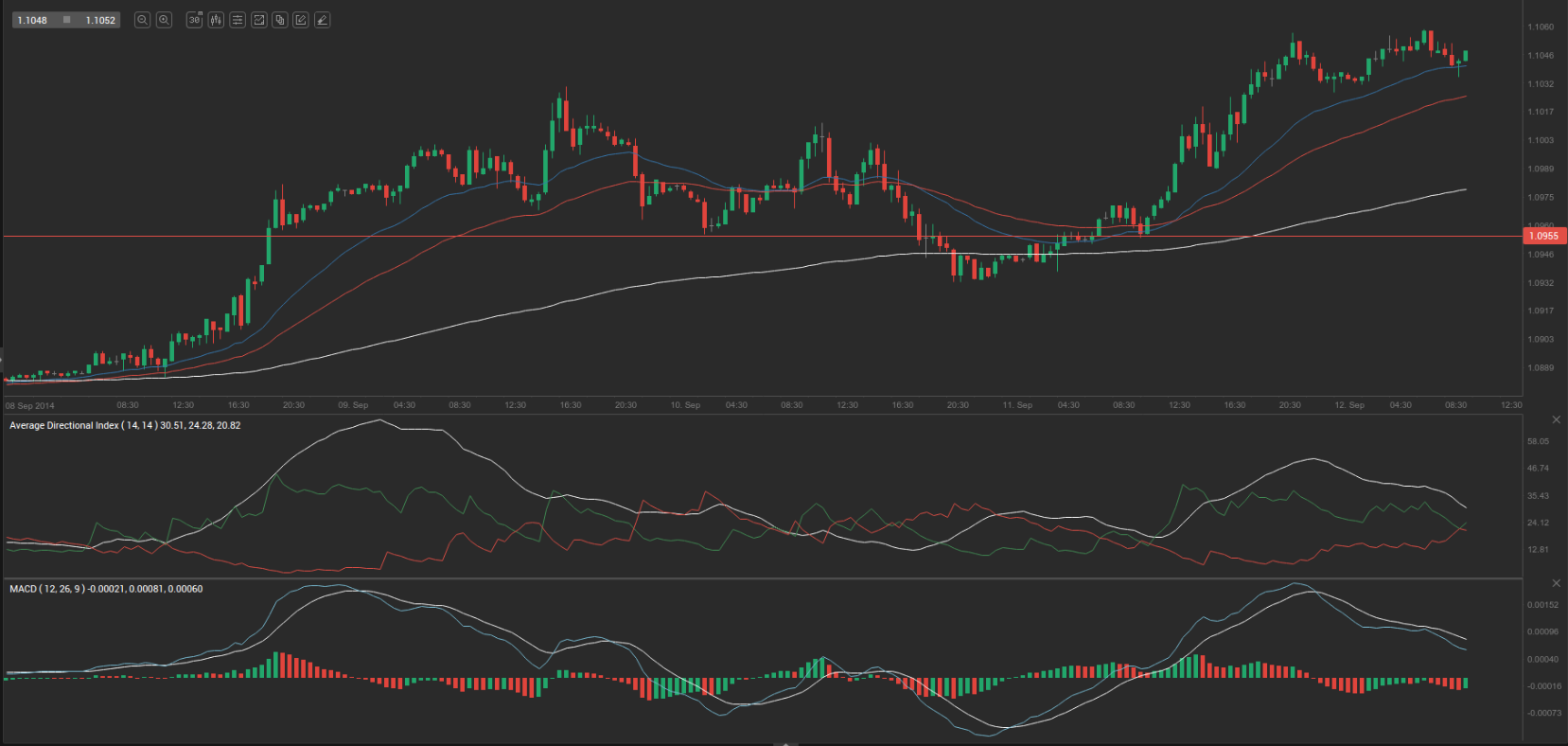Viewport: 1568px width, 746px height.
Task: Click the ask price 1.1052
Action: click(100, 20)
